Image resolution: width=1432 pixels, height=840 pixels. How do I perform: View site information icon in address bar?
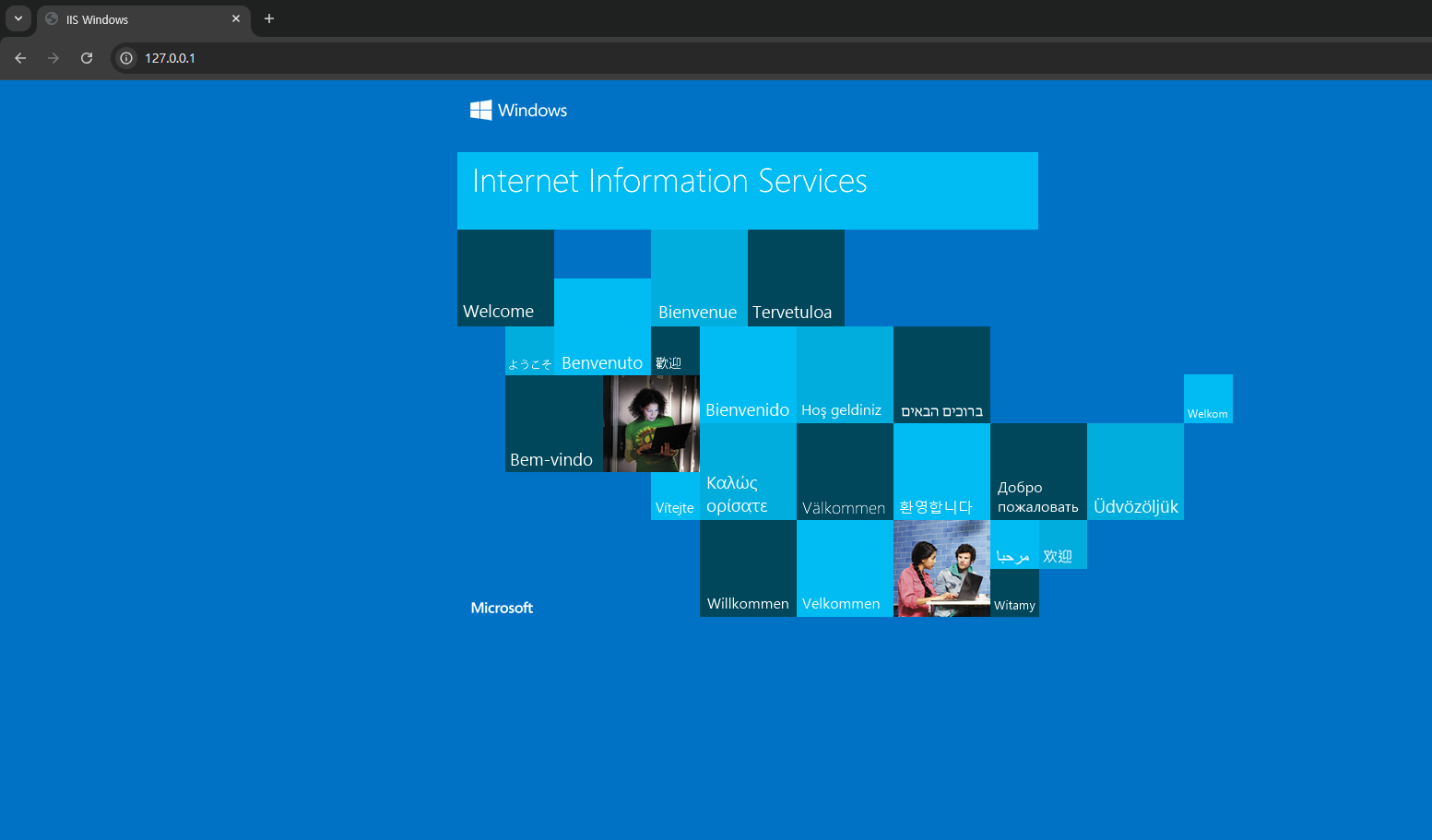click(x=126, y=58)
